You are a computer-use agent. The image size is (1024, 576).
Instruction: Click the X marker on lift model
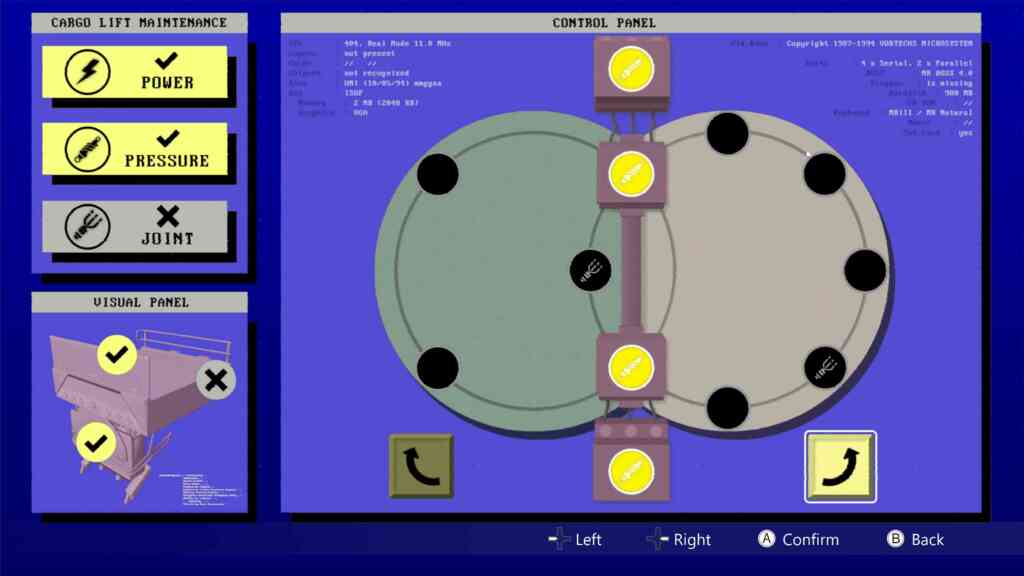(216, 380)
